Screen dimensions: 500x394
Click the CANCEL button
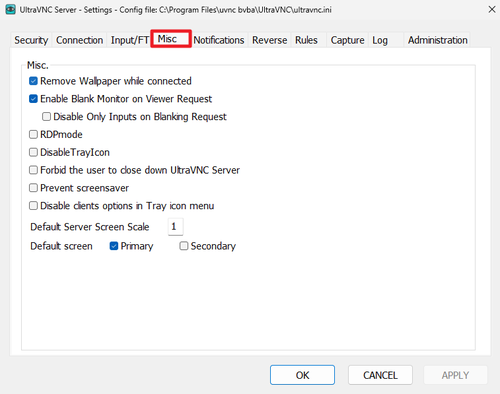point(380,375)
